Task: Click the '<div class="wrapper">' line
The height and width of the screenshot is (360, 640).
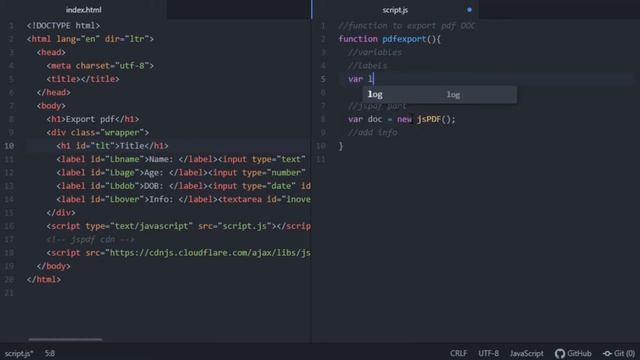Action: point(98,133)
